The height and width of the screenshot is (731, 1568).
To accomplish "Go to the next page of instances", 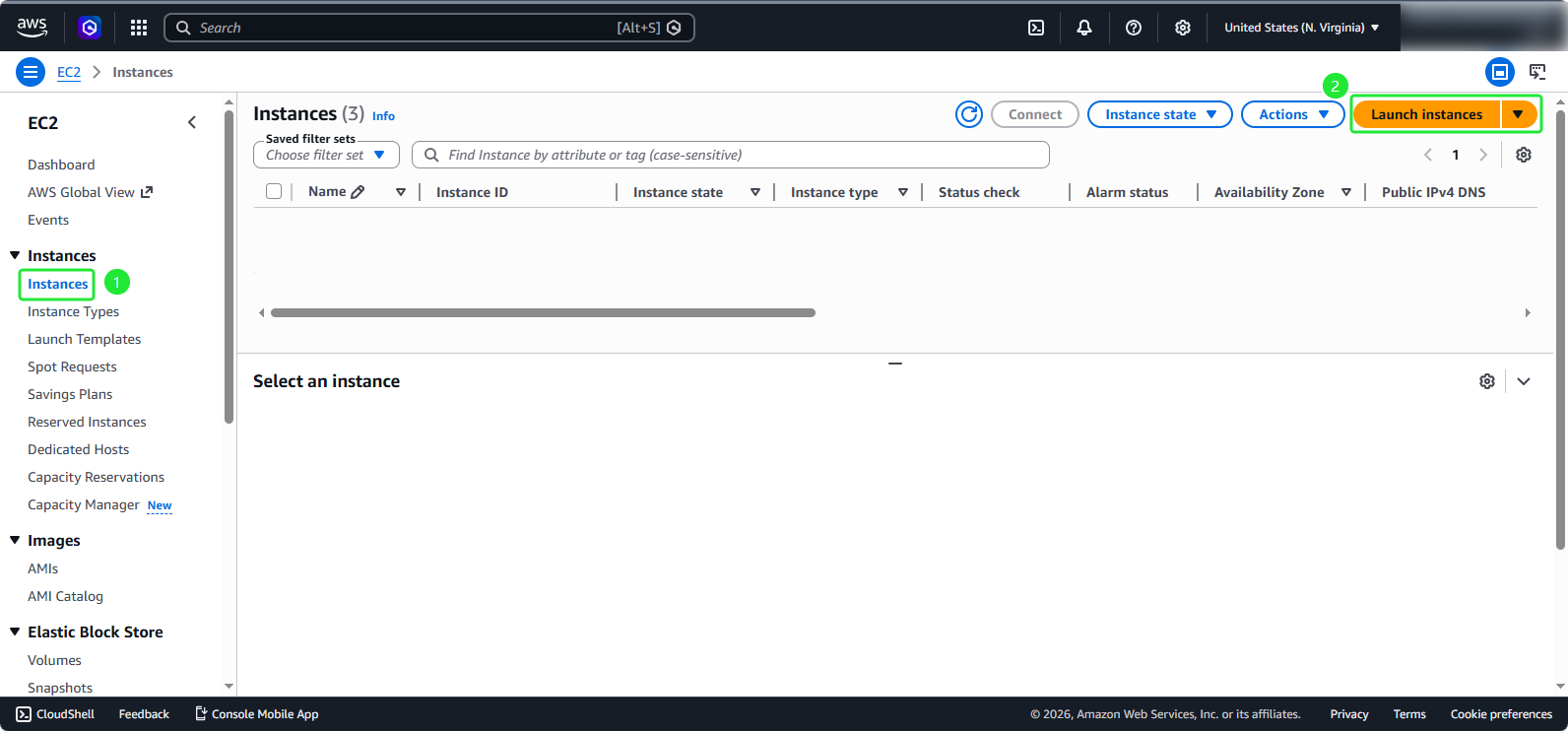I will [x=1483, y=155].
